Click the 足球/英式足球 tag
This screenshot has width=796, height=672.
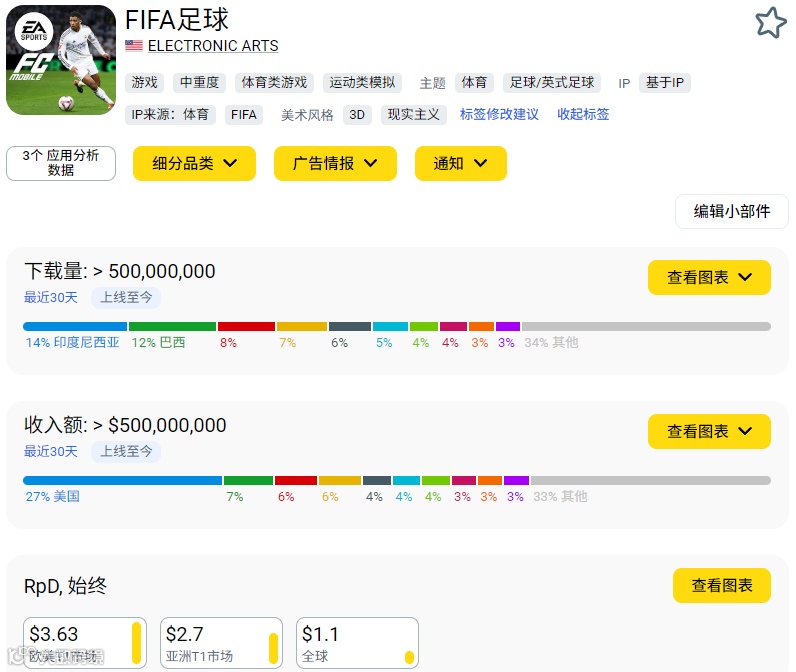pos(552,82)
